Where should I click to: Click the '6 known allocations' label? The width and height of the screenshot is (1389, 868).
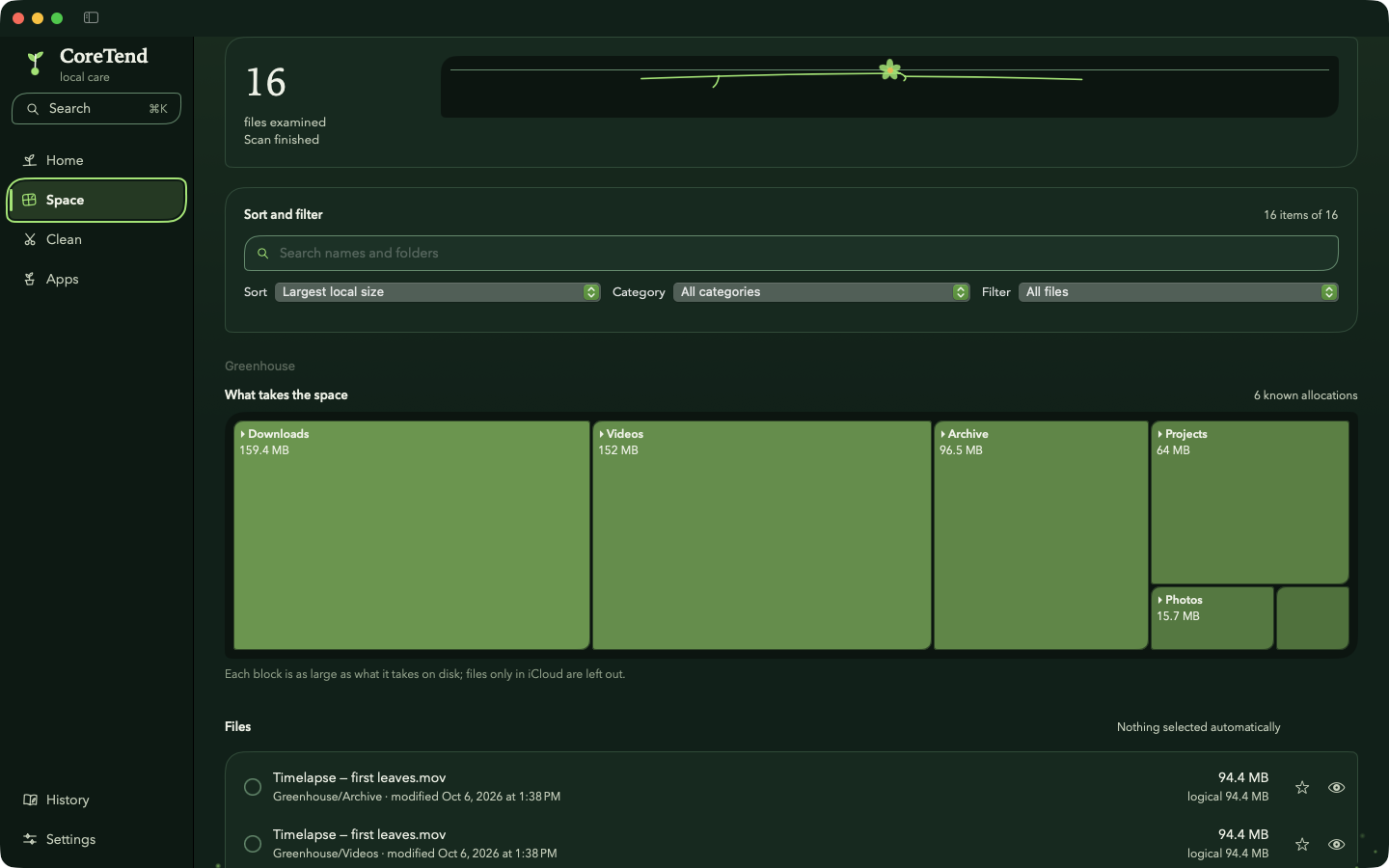tap(1305, 395)
